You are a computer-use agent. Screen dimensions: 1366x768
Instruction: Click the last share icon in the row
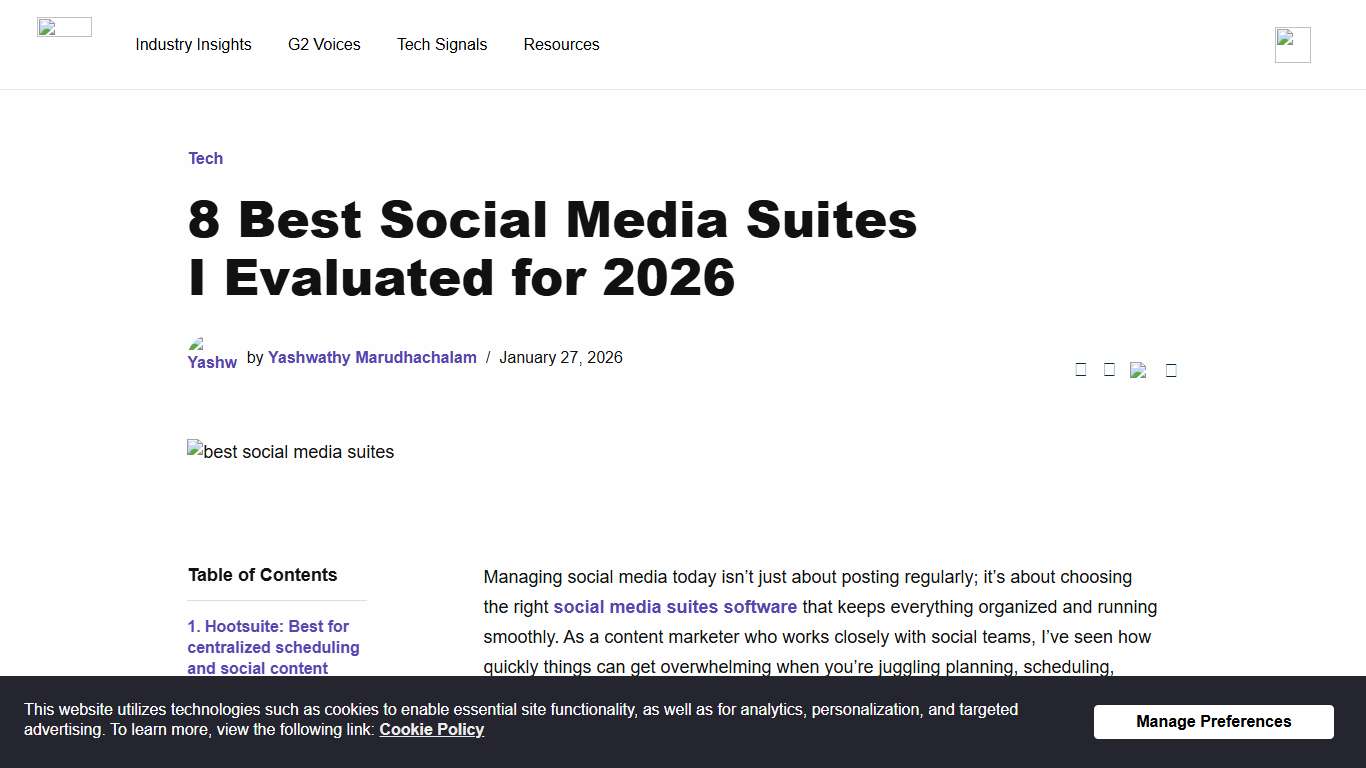click(1171, 369)
